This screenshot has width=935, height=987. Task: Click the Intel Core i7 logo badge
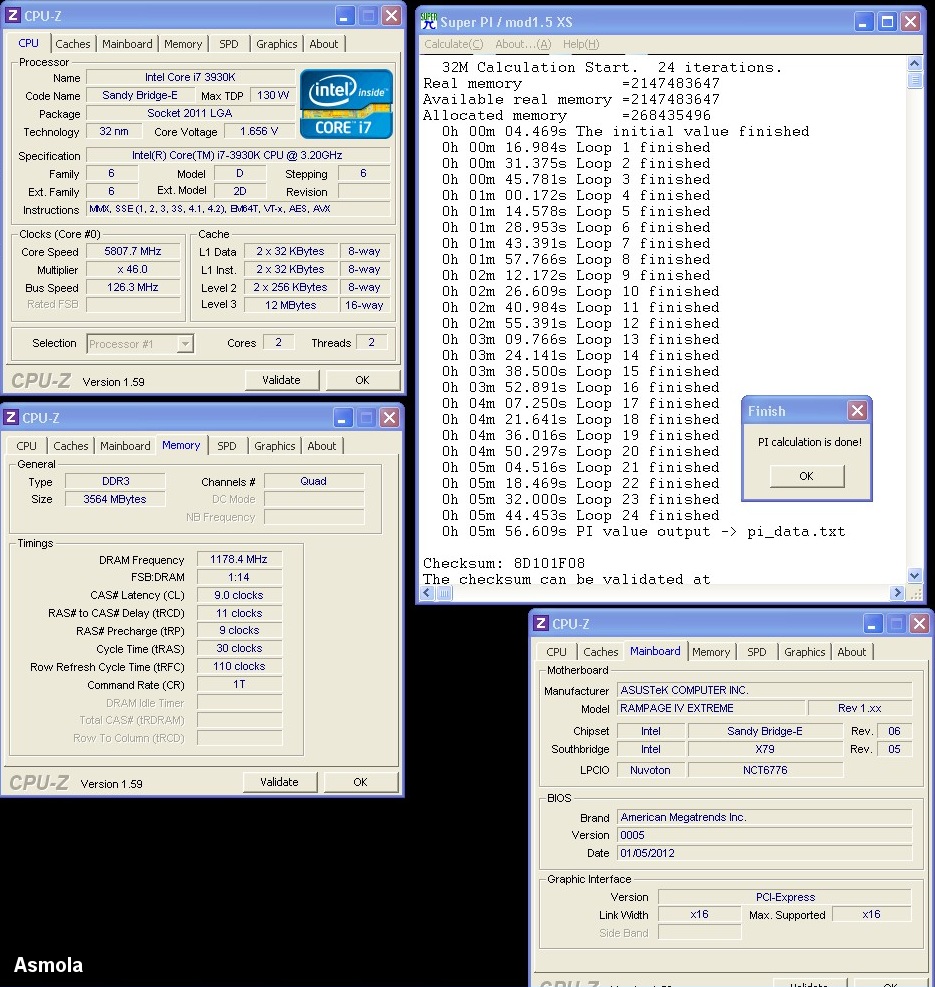[x=346, y=104]
